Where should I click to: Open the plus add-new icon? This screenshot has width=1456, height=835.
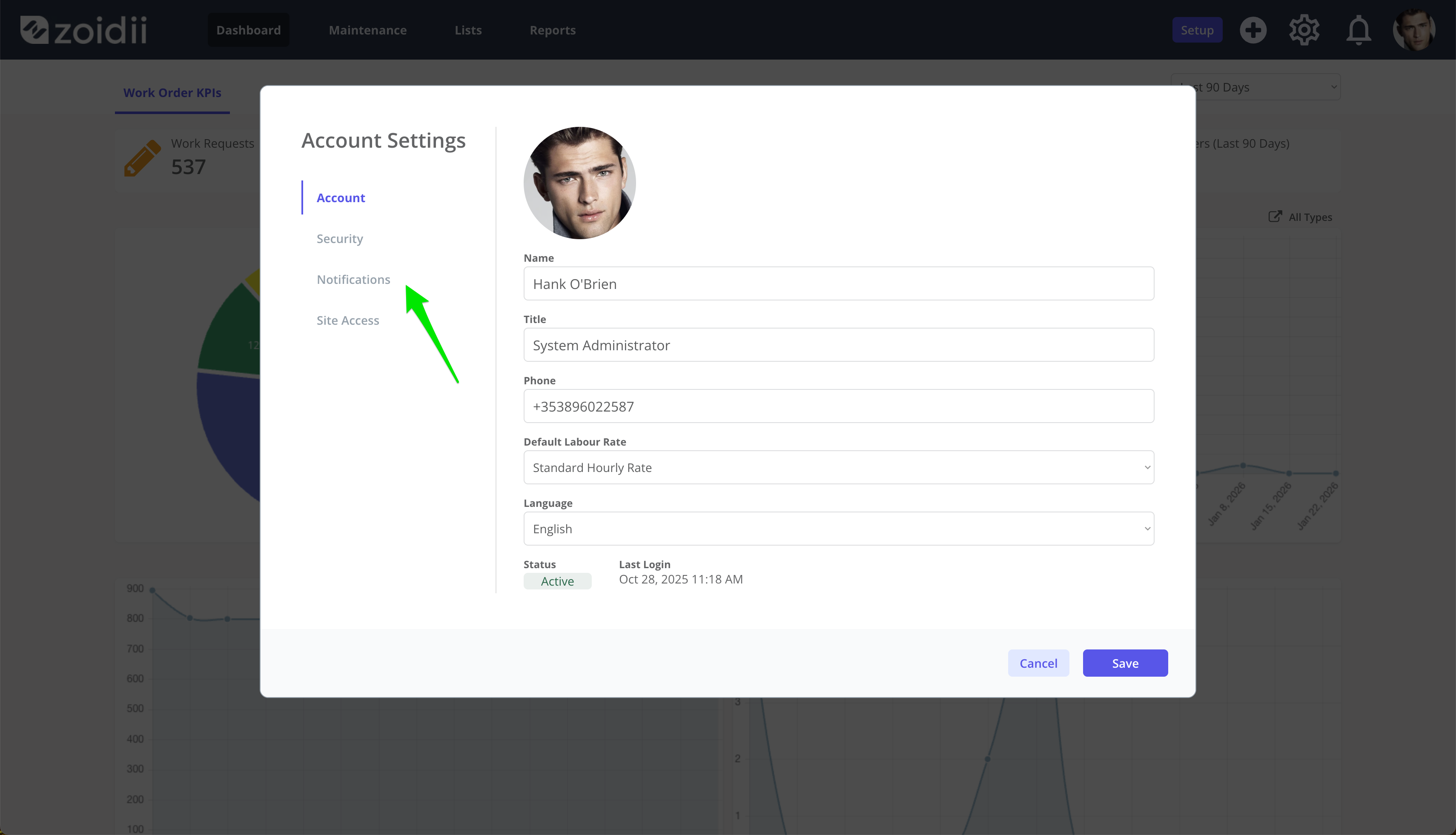pyautogui.click(x=1253, y=30)
